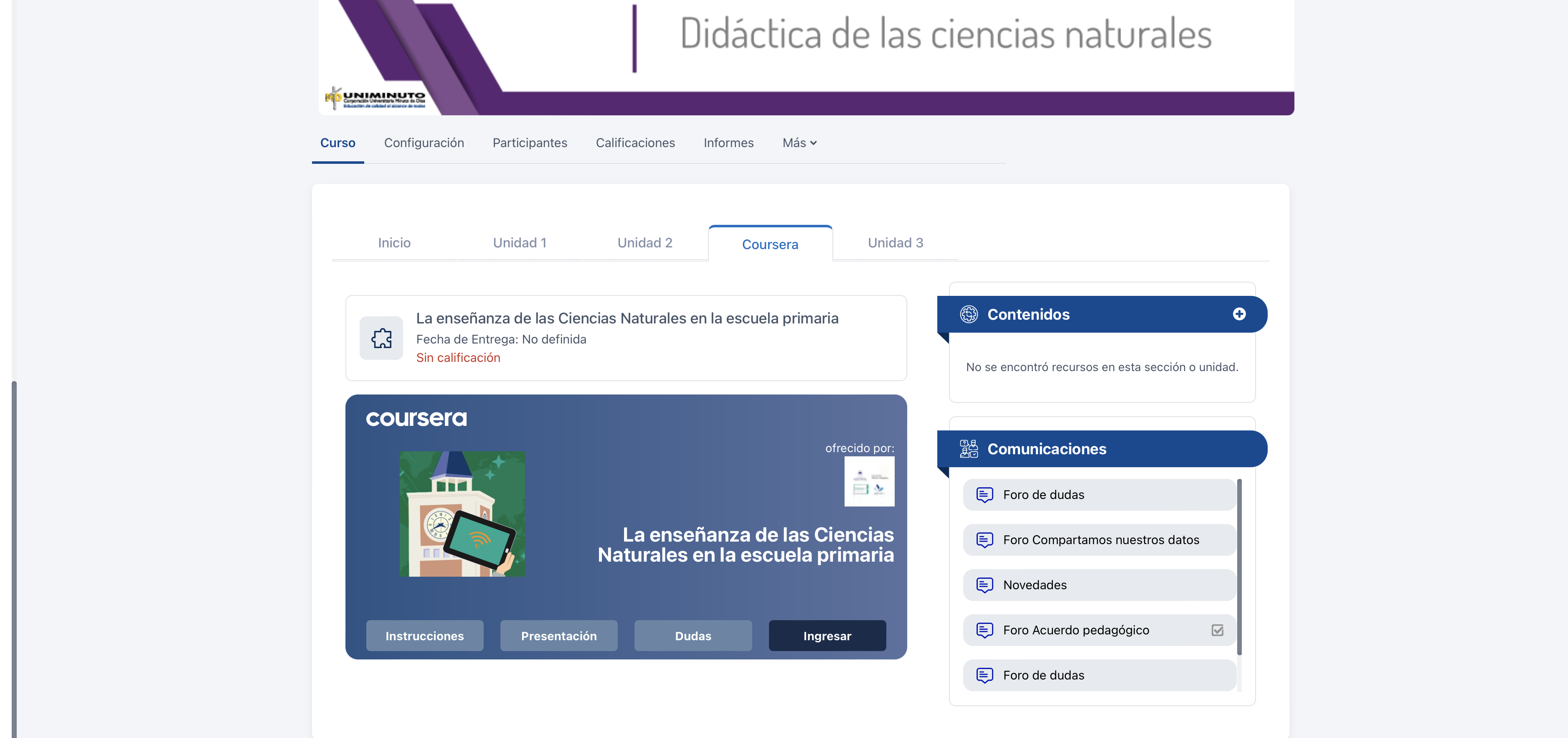Click the Comunicaciones people icon
1568x738 pixels.
(969, 449)
